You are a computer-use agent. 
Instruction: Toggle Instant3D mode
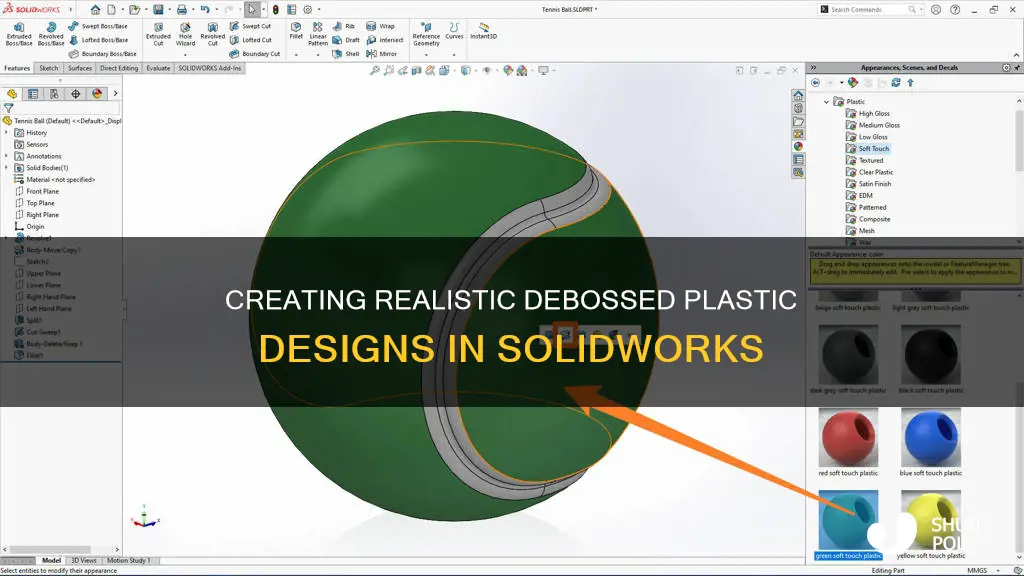click(483, 31)
